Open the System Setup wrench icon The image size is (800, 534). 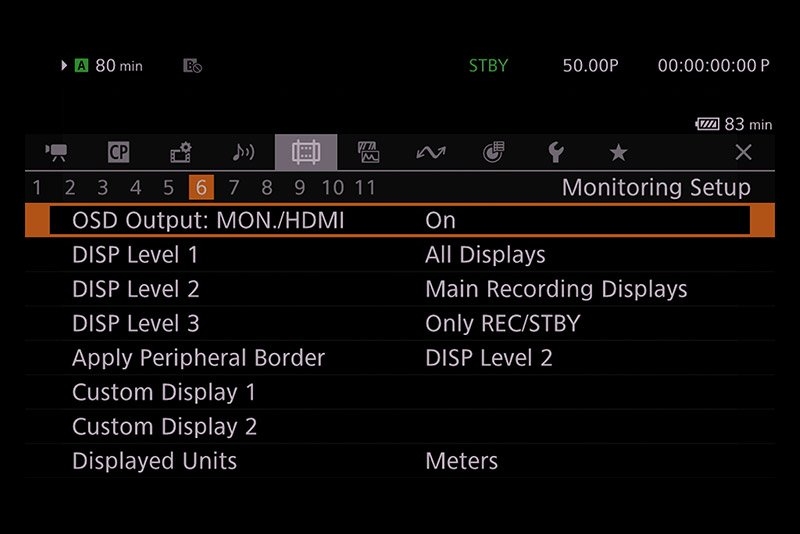click(556, 152)
